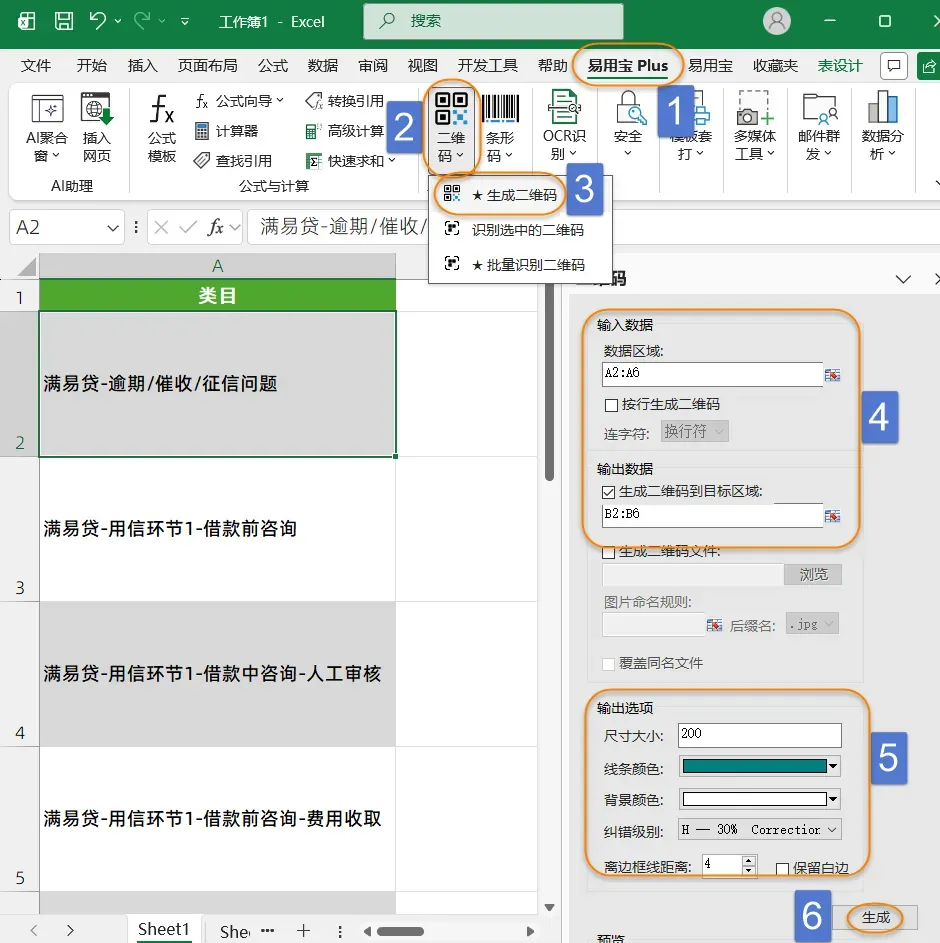Open the OCR识别 tool
940x943 pixels.
[x=564, y=125]
